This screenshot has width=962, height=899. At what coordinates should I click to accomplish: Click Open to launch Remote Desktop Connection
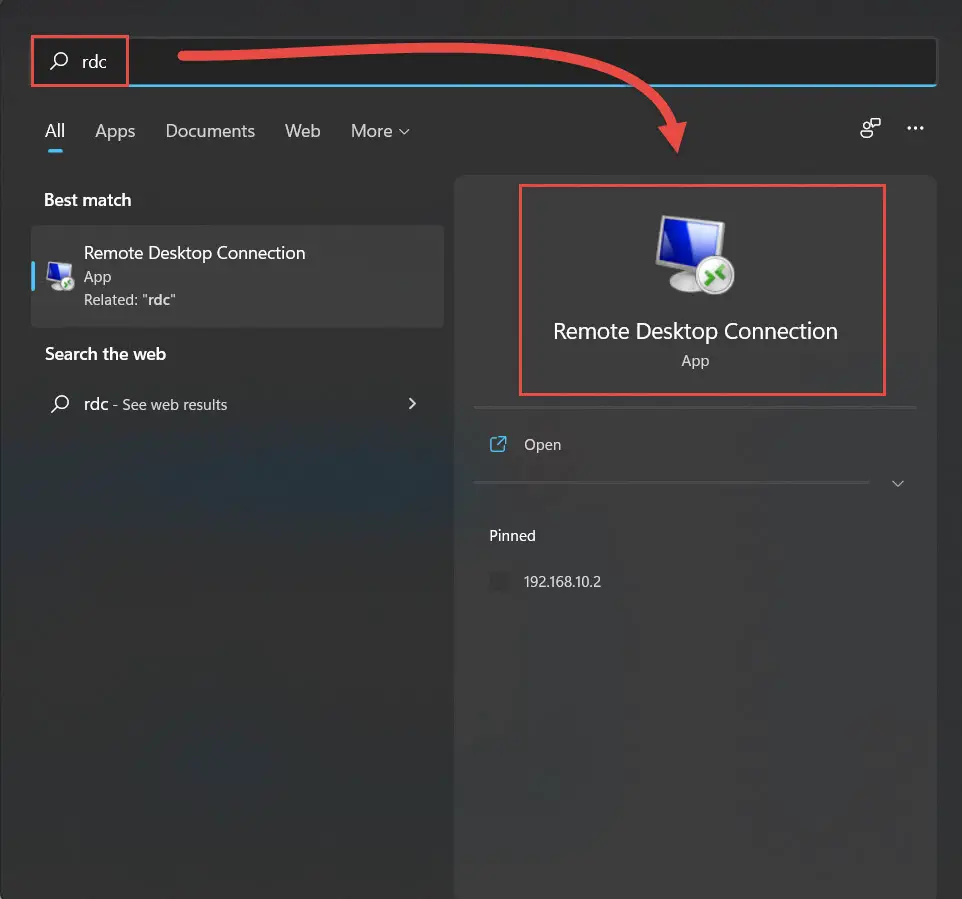pyautogui.click(x=542, y=444)
